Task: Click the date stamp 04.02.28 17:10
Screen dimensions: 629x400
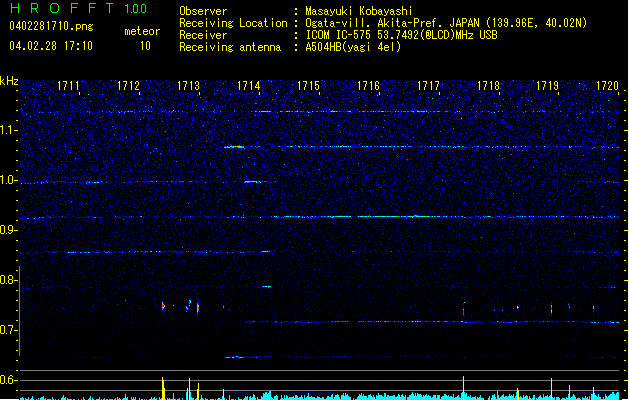Action: (51, 46)
